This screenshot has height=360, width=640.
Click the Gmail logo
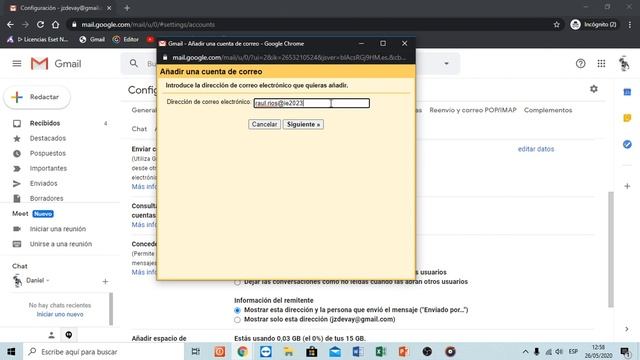[56, 64]
